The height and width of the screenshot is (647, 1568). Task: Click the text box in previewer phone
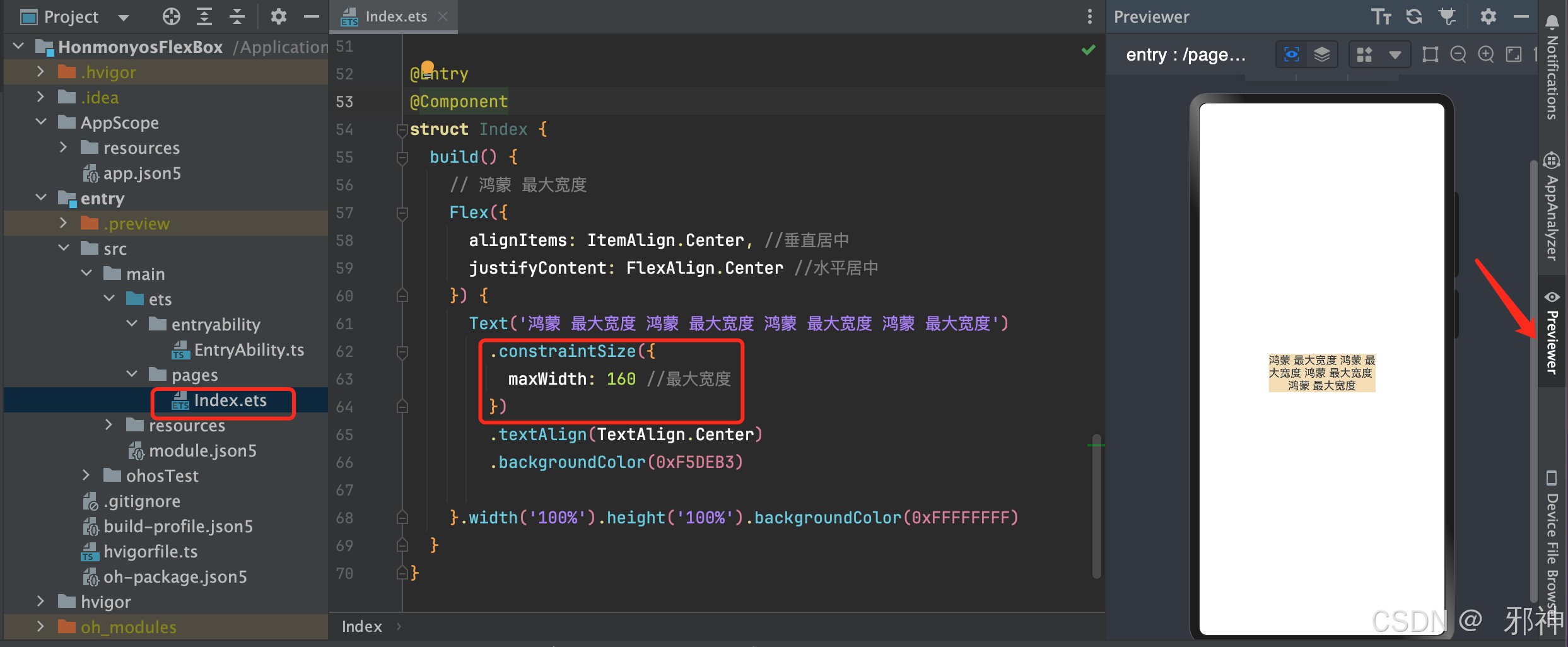pyautogui.click(x=1322, y=373)
